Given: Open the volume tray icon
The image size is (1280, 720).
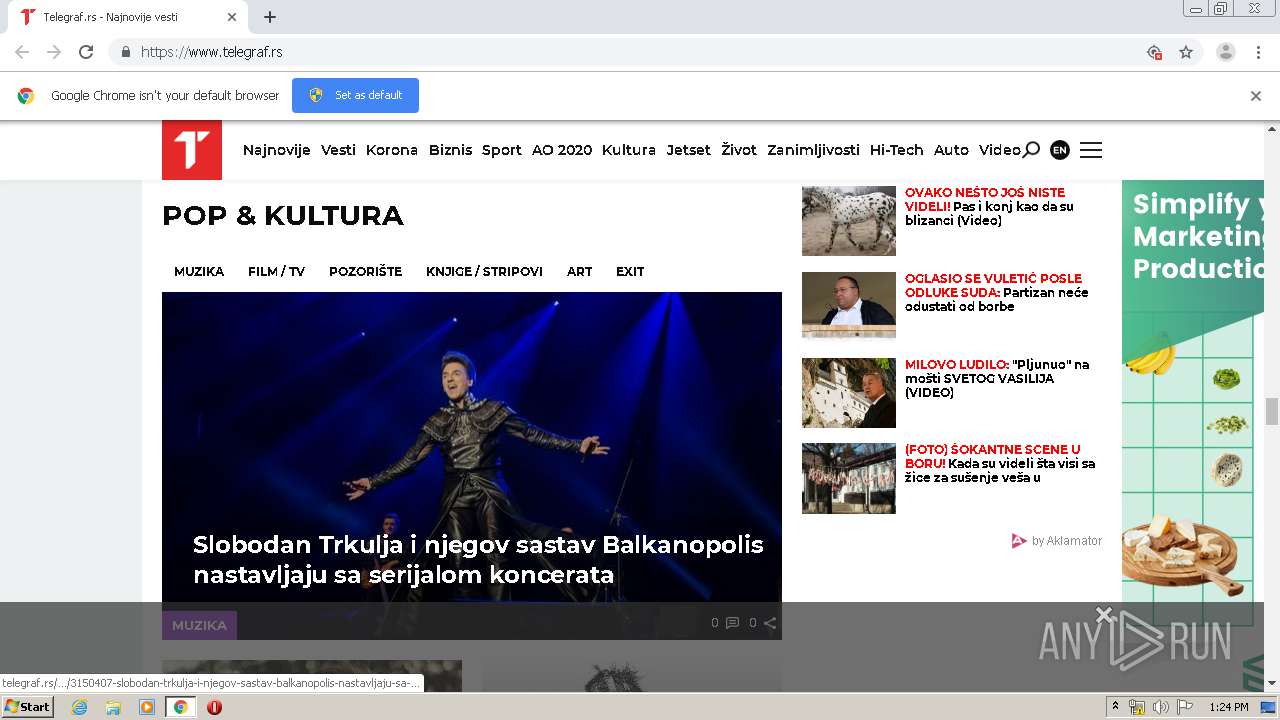Looking at the screenshot, I should (x=1160, y=707).
